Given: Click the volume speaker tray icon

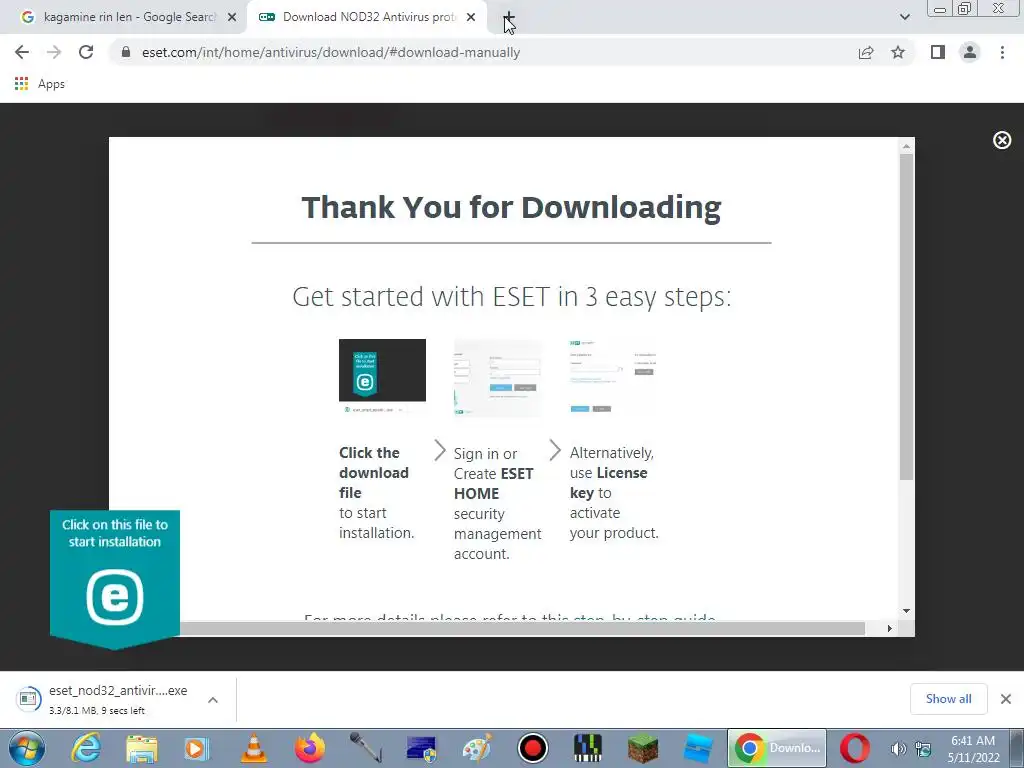Looking at the screenshot, I should coord(899,749).
